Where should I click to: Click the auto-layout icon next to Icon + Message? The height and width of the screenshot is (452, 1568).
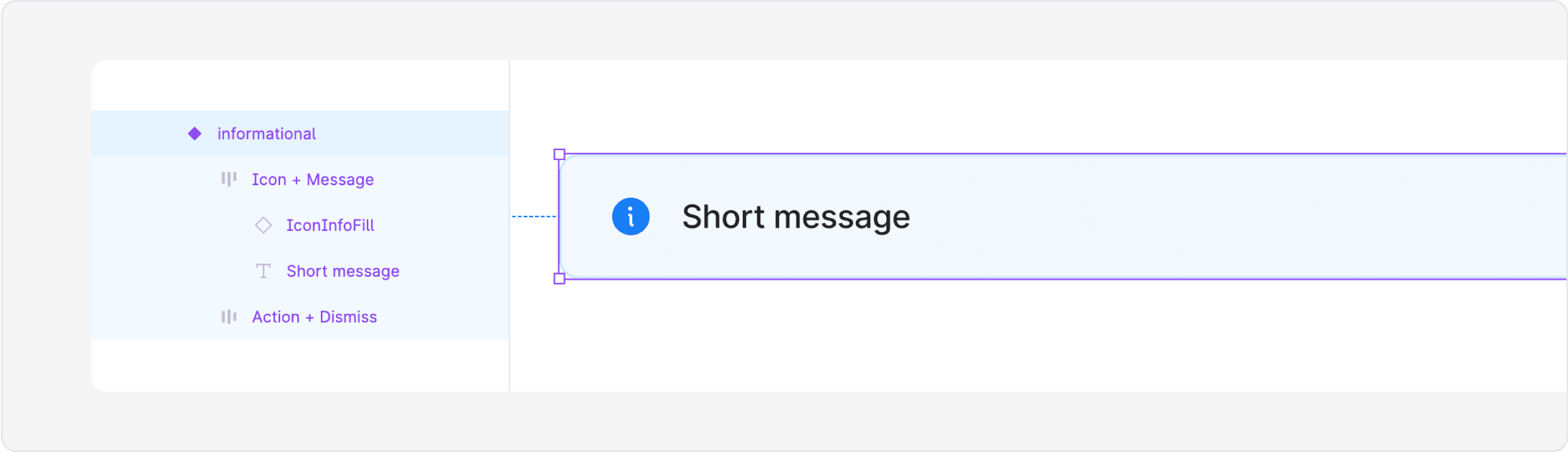pyautogui.click(x=230, y=179)
